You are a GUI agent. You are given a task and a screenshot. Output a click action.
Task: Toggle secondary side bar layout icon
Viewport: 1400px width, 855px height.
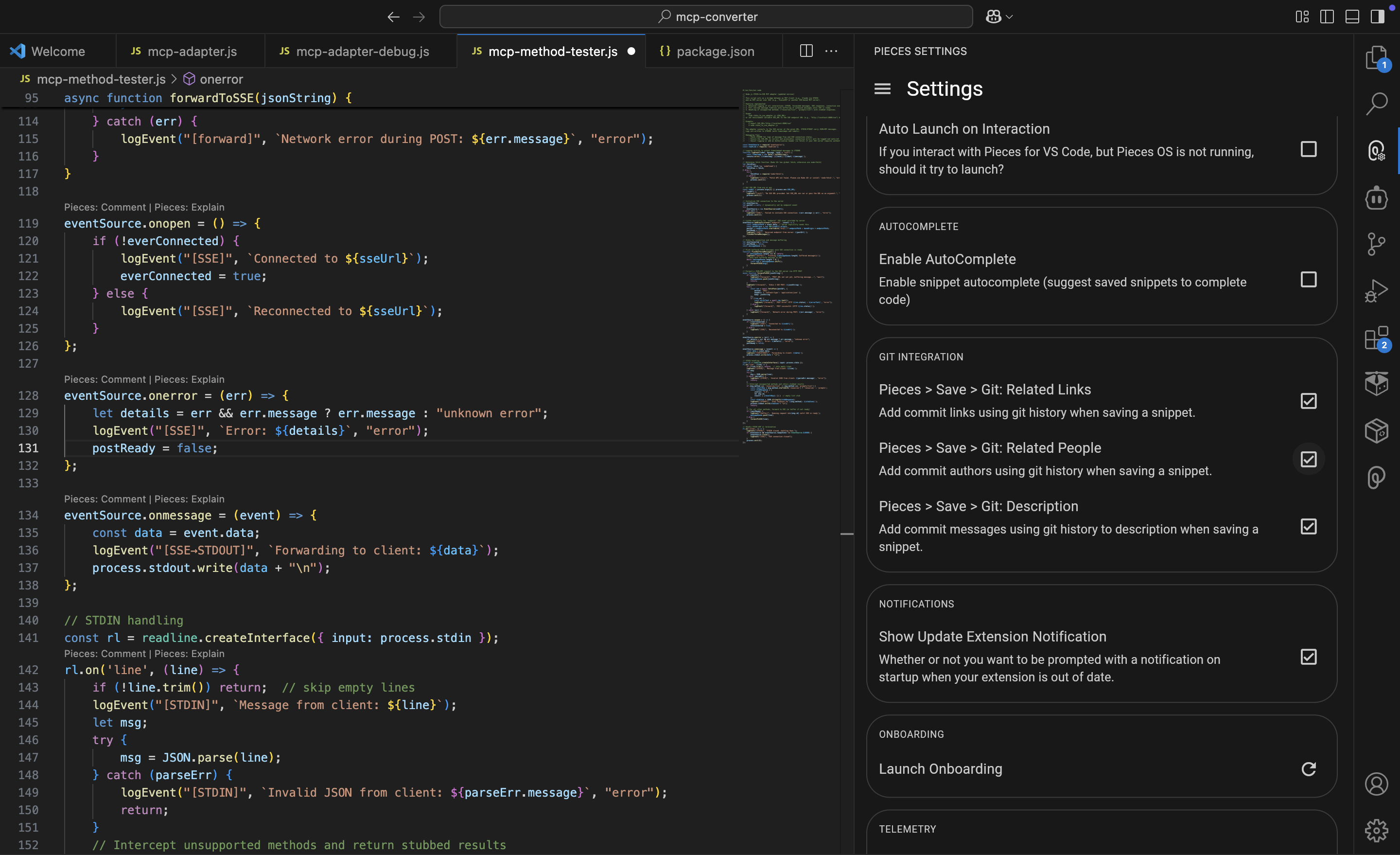[1377, 17]
